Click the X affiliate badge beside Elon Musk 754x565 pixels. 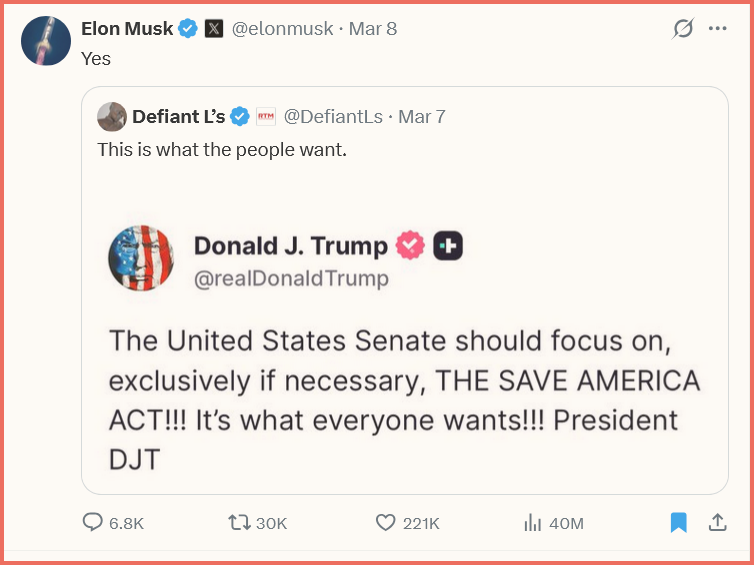coord(214,29)
